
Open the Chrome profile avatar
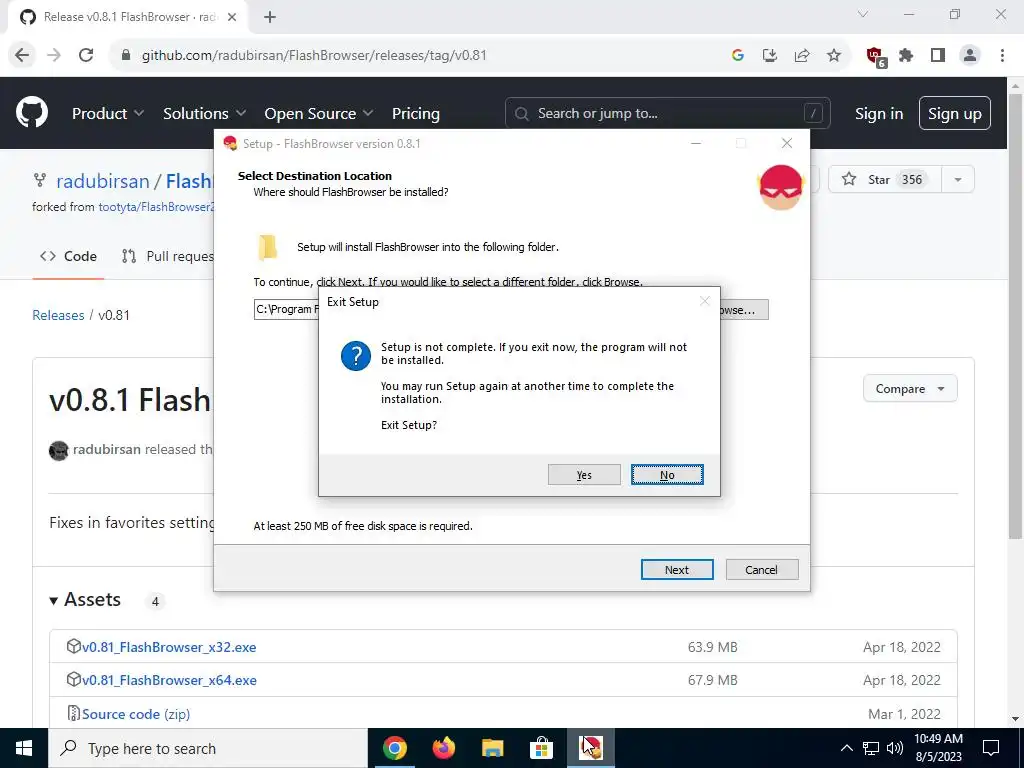[970, 56]
